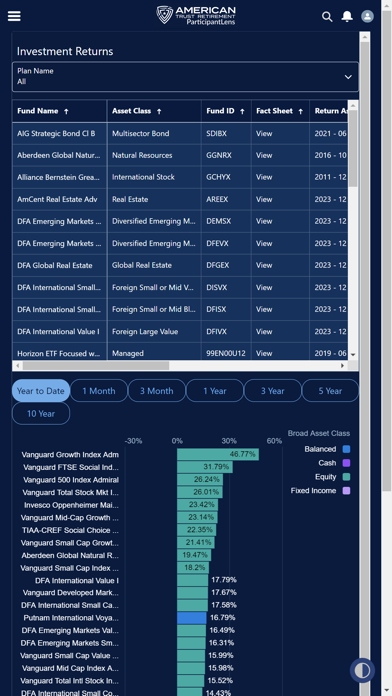The width and height of the screenshot is (392, 696).
Task: Select the 3 Month tab
Action: point(157,391)
